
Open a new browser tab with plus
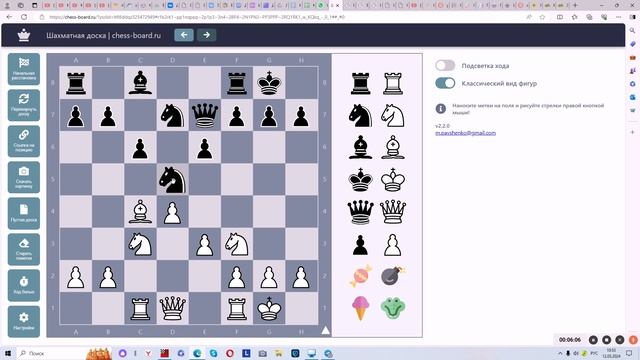click(575, 5)
